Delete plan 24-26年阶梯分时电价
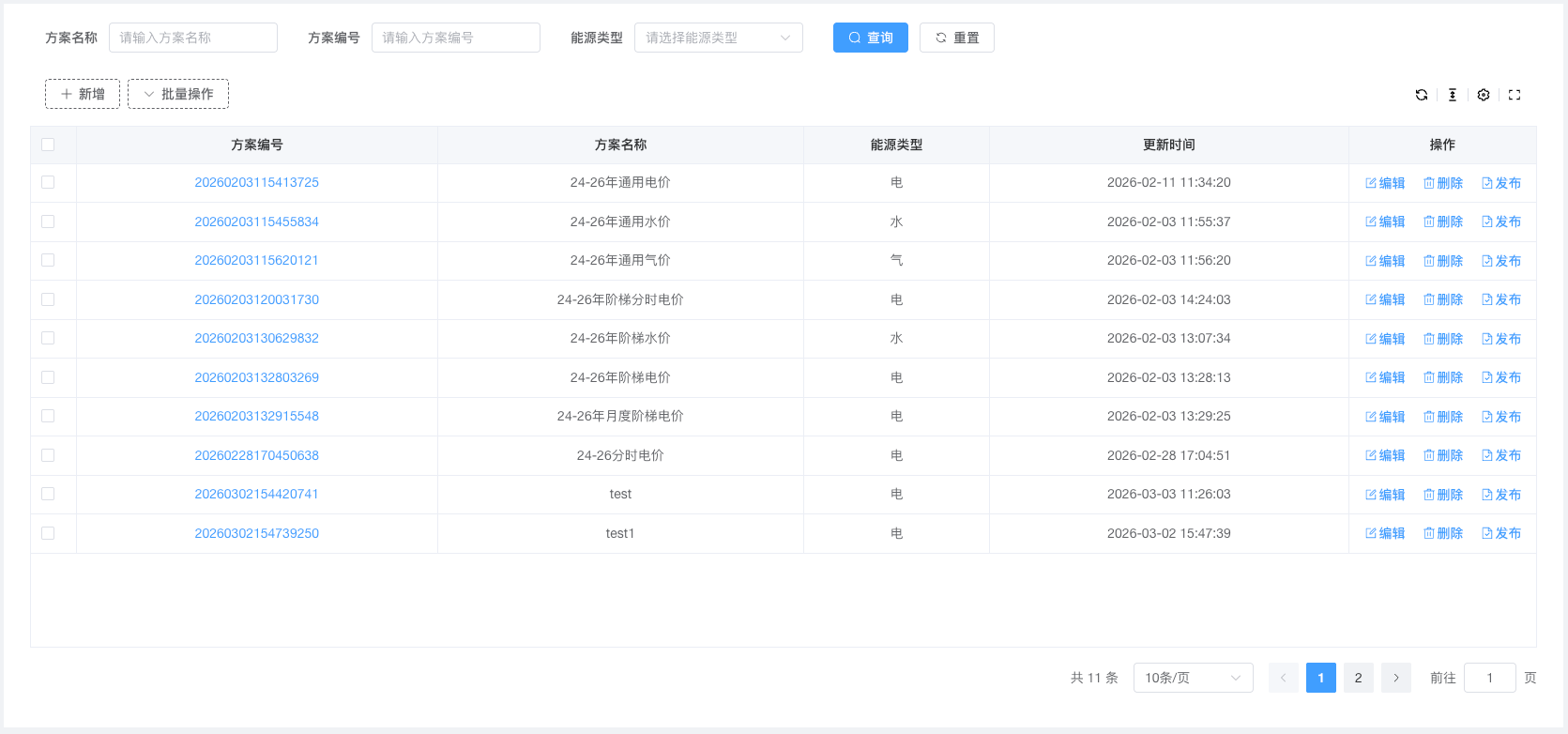Viewport: 1568px width, 734px height. click(x=1443, y=299)
